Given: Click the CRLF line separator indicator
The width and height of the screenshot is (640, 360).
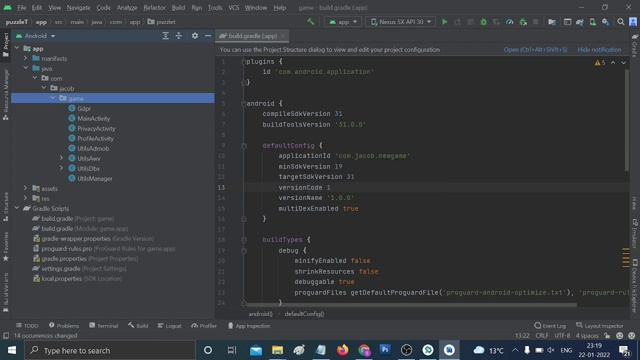Looking at the screenshot, I should pyautogui.click(x=542, y=336).
